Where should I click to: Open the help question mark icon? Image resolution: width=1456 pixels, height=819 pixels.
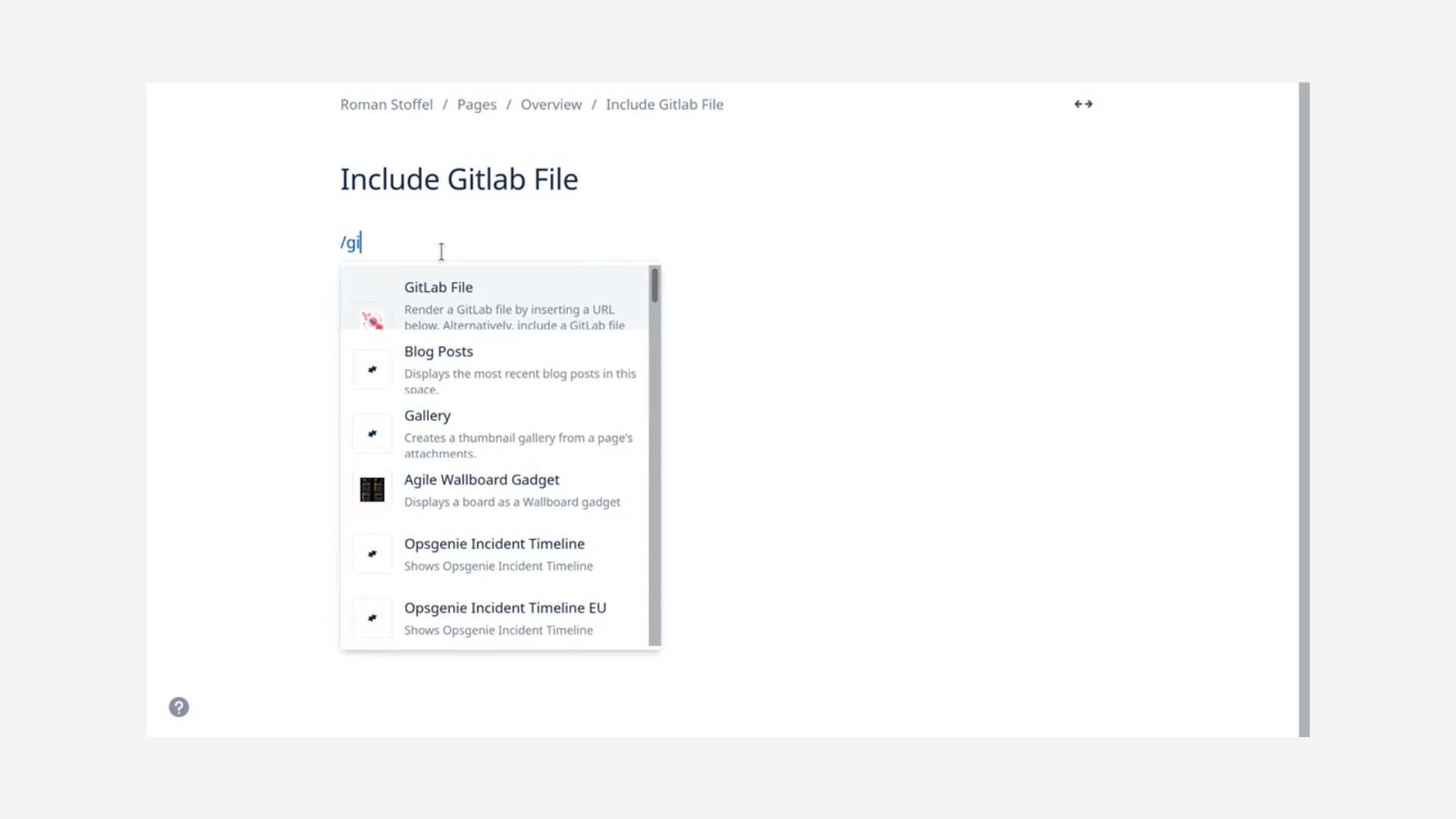pos(179,707)
